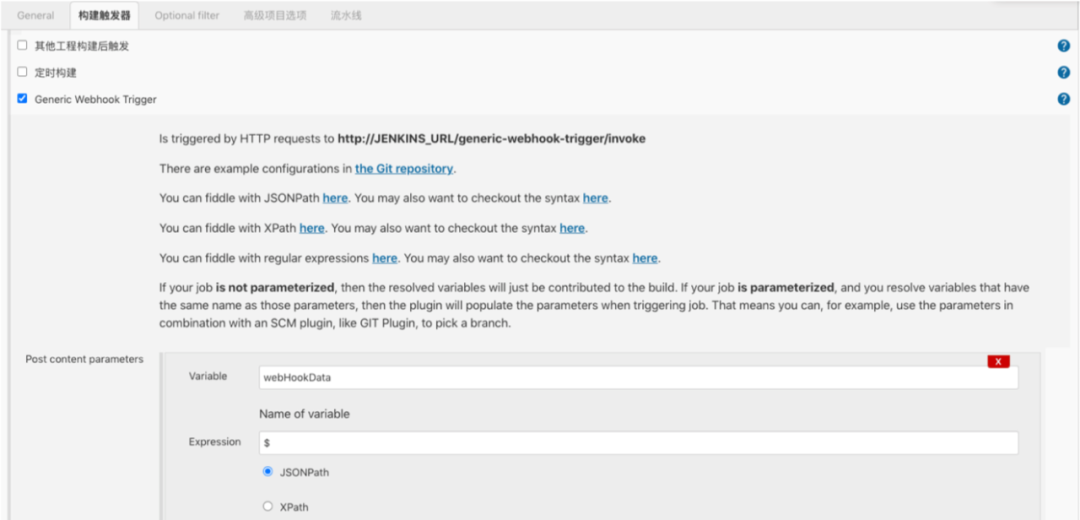Open XPath syntax here link
This screenshot has width=1080, height=520.
[572, 227]
